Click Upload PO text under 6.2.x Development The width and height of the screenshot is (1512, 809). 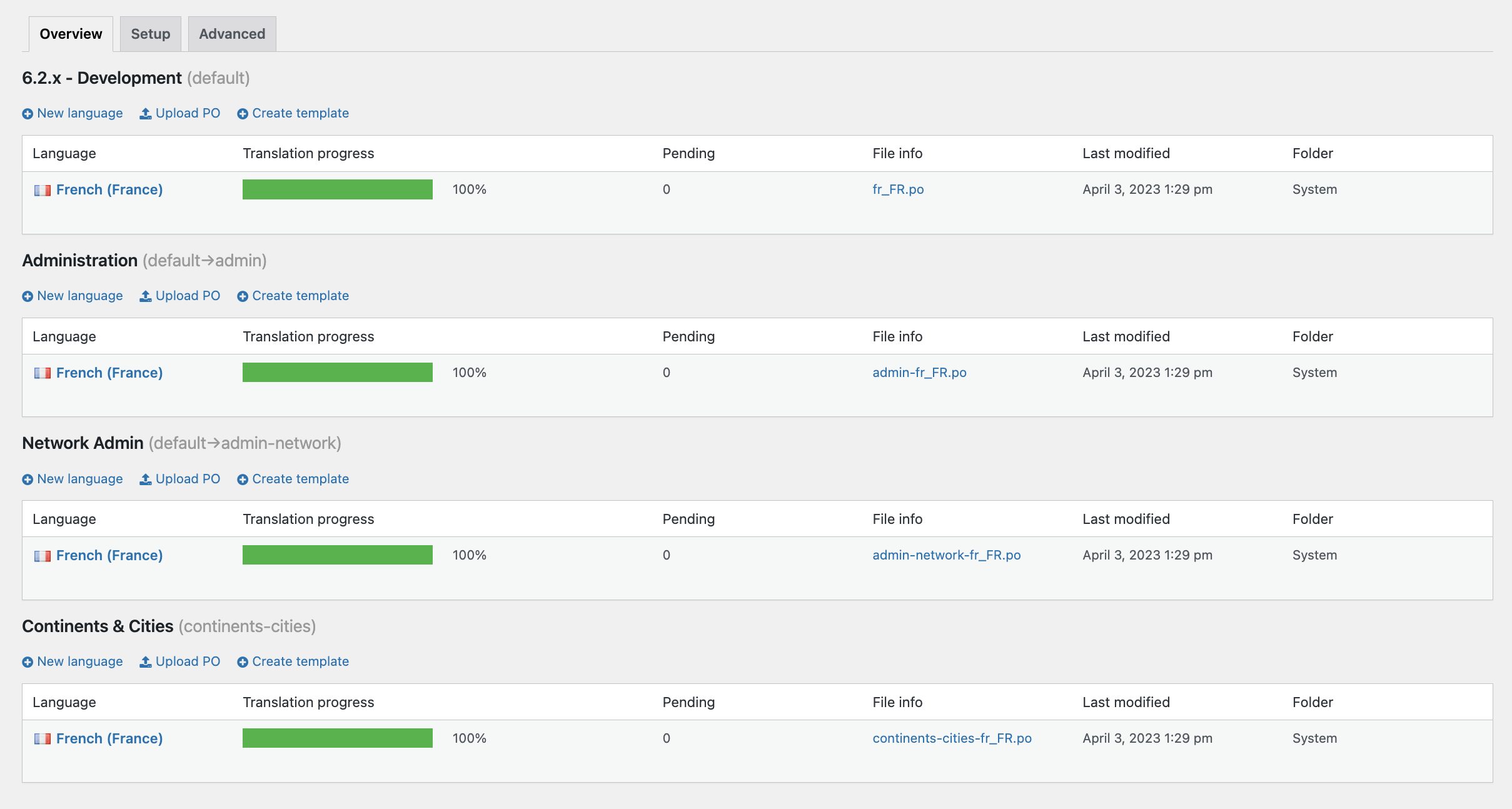[188, 113]
